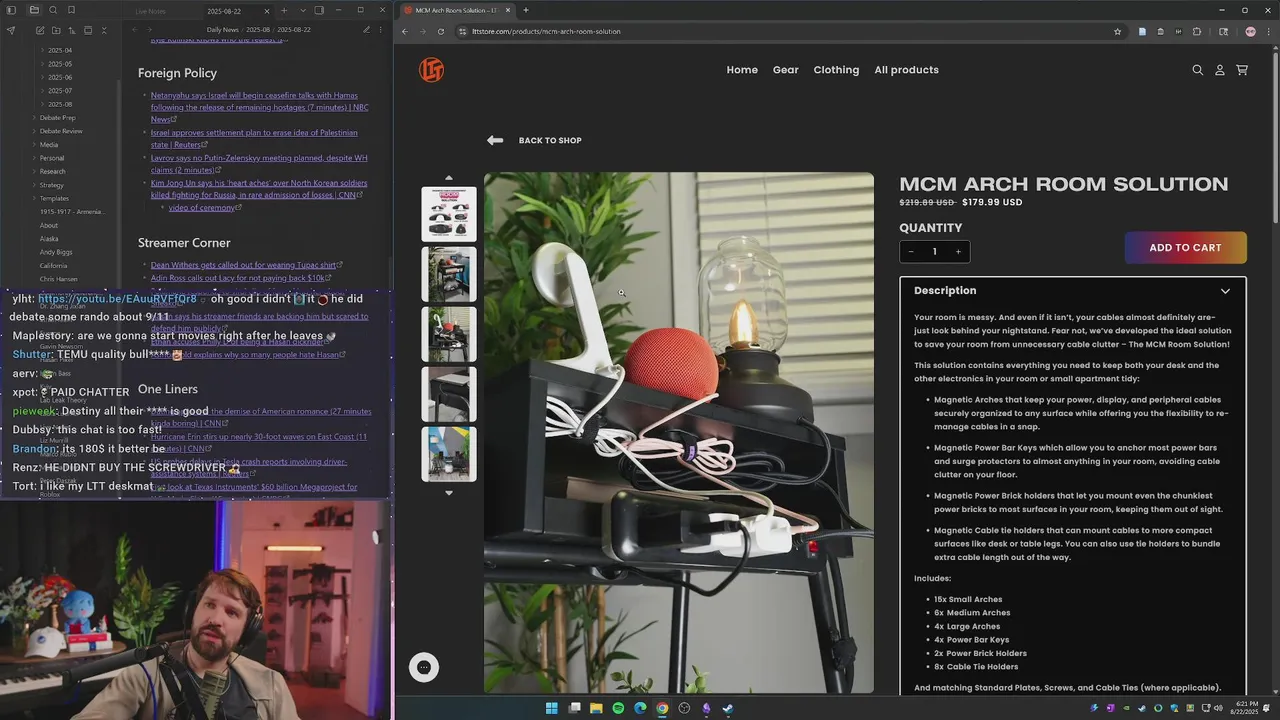Expand Templates folder in sidebar
The height and width of the screenshot is (720, 1280).
(x=54, y=198)
